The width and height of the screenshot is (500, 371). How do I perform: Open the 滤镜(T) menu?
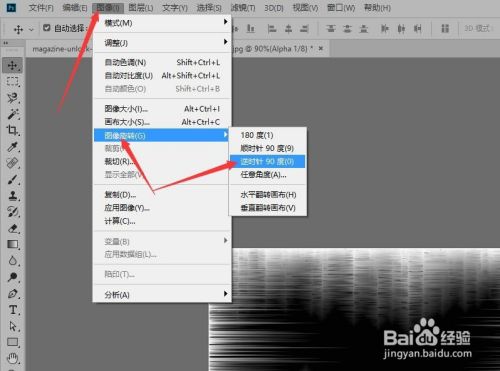tap(243, 7)
